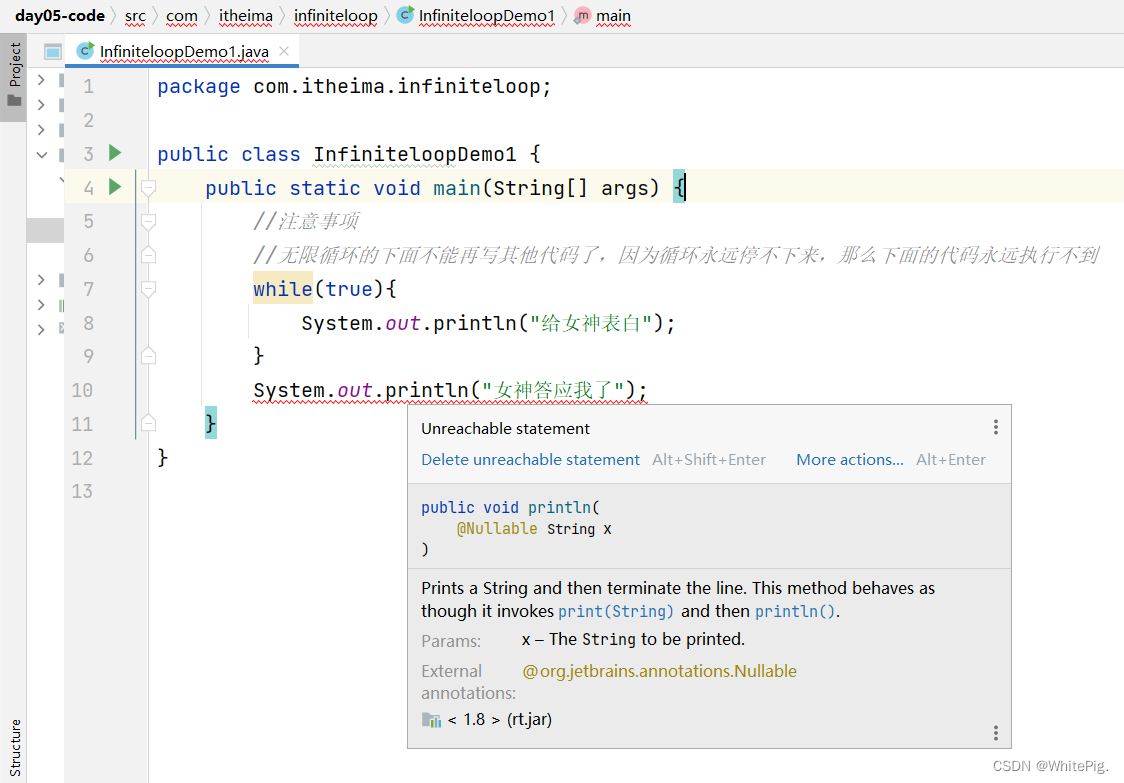Expand the first collapsed project tree node
Image resolution: width=1124 pixels, height=783 pixels.
point(41,79)
